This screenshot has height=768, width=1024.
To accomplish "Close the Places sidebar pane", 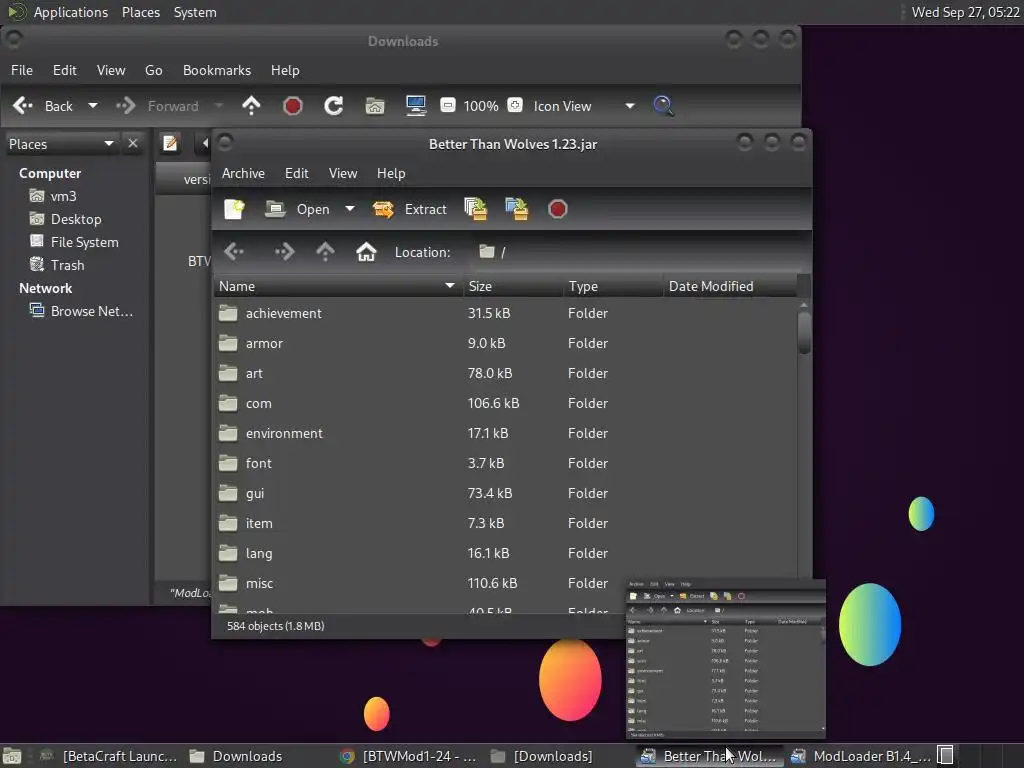I will 133,144.
